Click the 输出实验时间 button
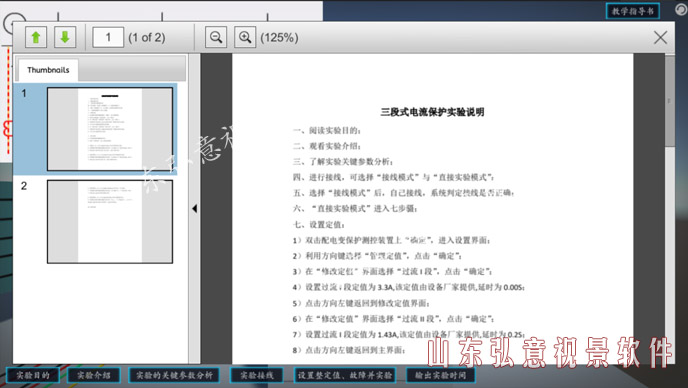 coord(440,375)
